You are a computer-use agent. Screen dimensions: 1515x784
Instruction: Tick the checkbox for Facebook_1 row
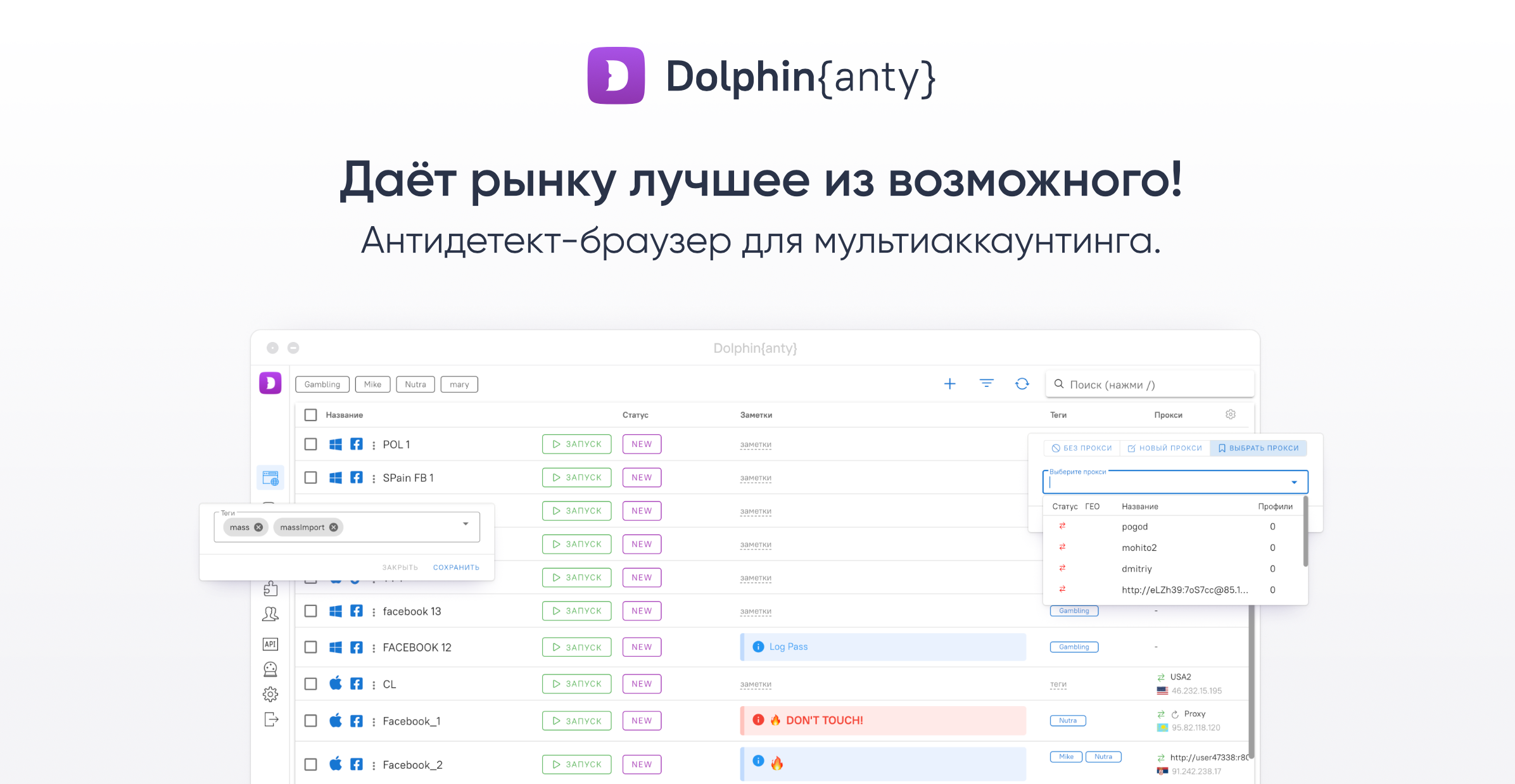[x=310, y=721]
